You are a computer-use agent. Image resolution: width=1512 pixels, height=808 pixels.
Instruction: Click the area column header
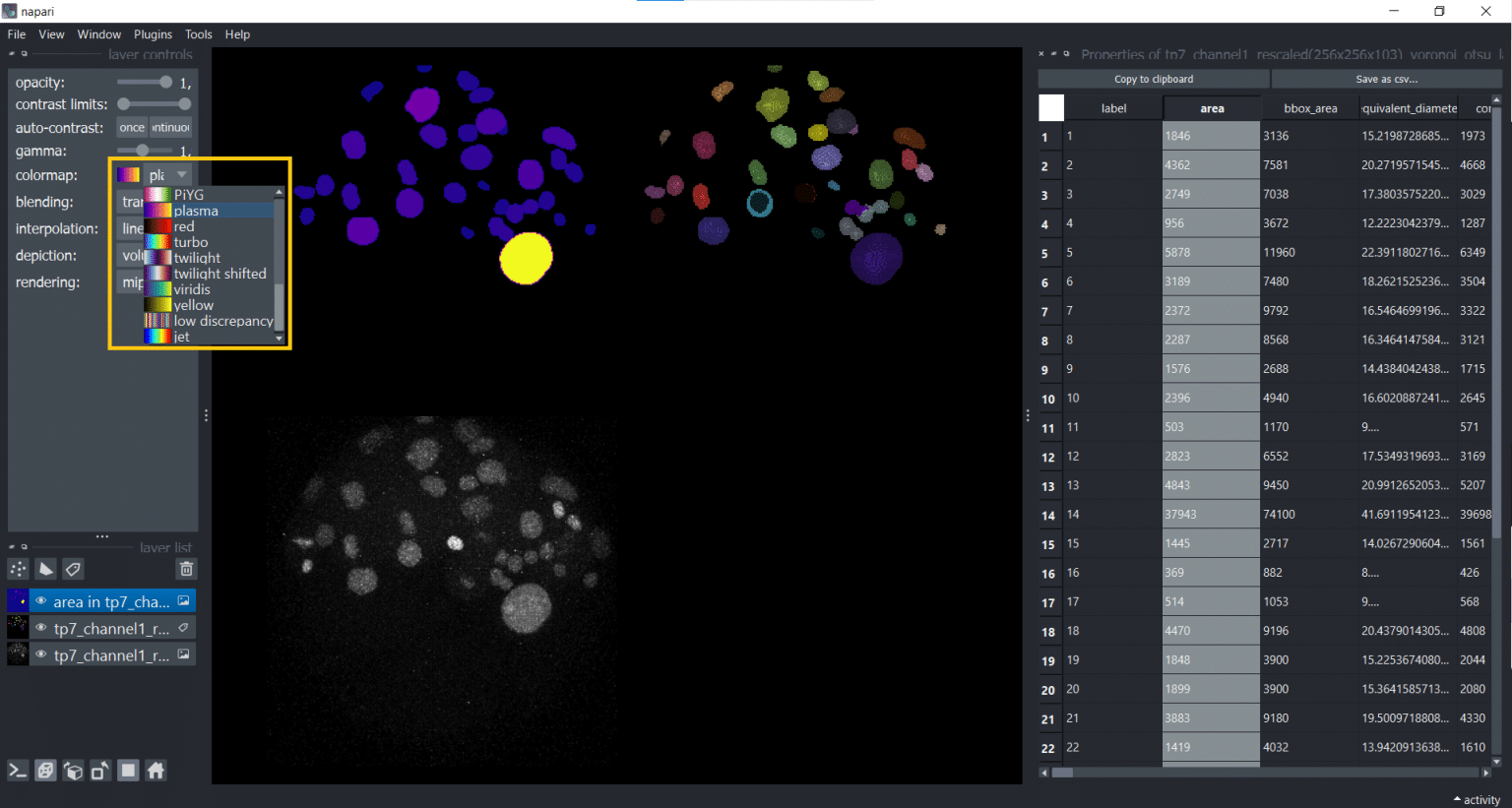click(1212, 108)
